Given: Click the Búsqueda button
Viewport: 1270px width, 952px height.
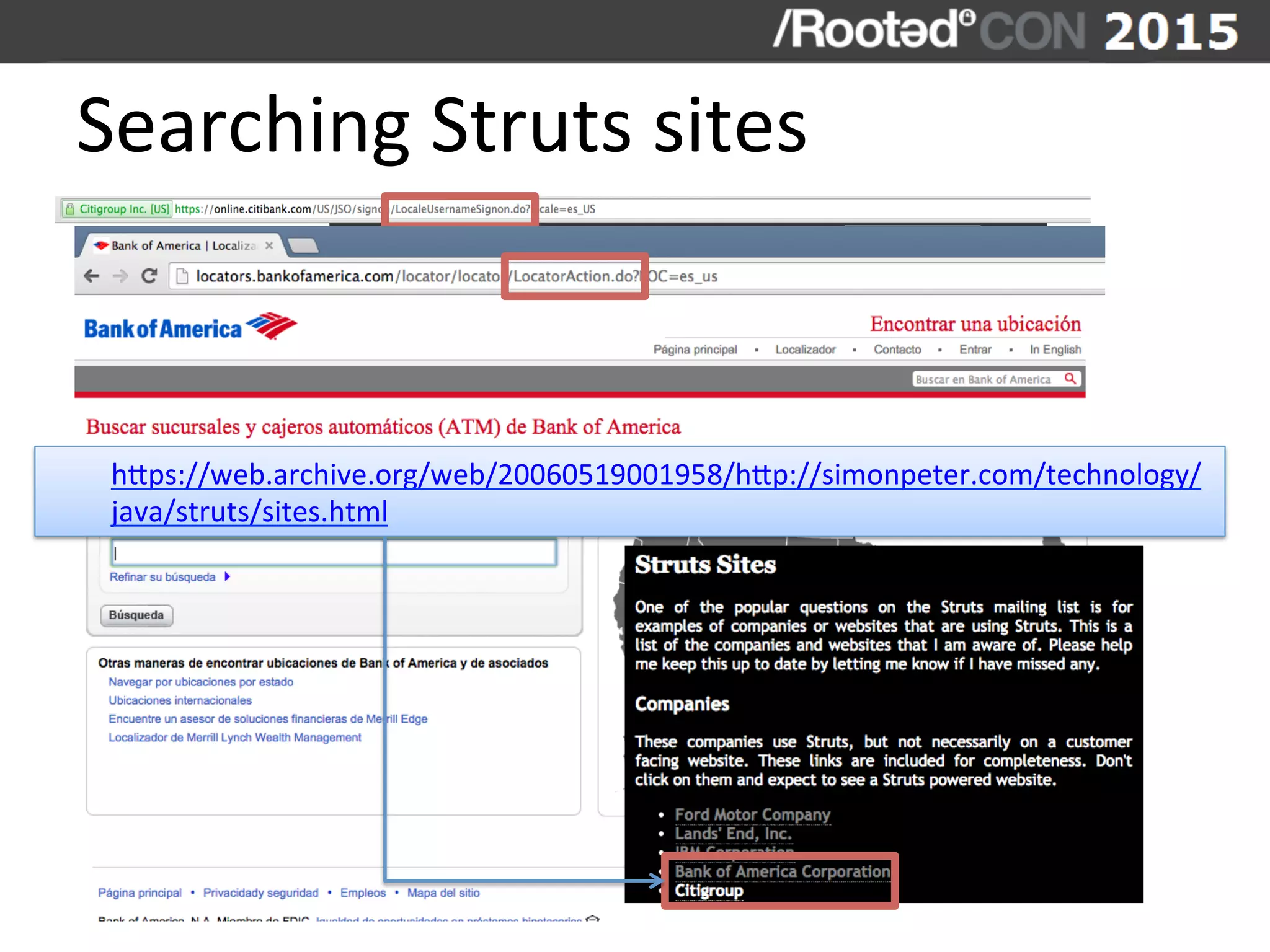Looking at the screenshot, I should (136, 615).
